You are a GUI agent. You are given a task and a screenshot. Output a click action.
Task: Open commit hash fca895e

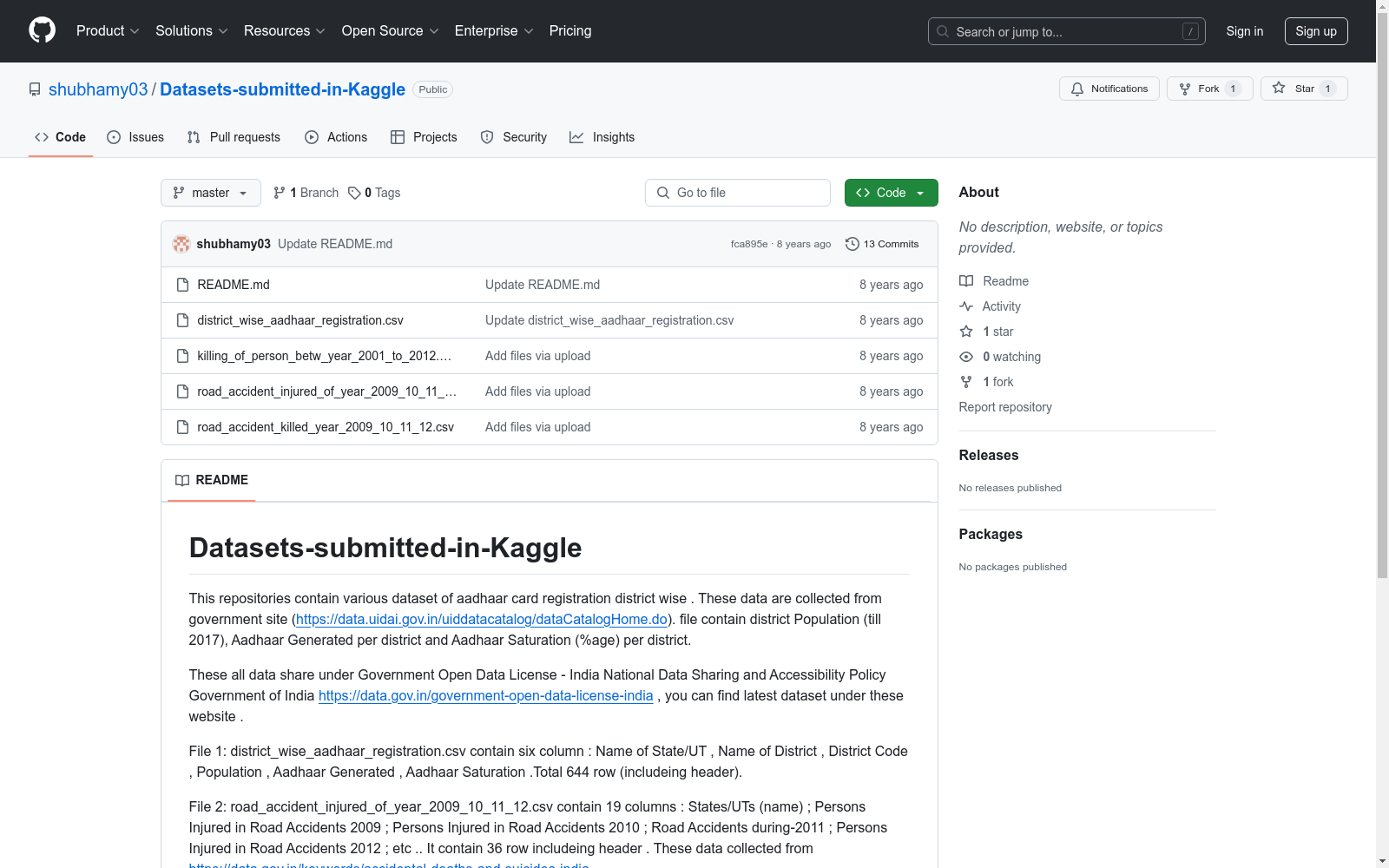tap(749, 244)
